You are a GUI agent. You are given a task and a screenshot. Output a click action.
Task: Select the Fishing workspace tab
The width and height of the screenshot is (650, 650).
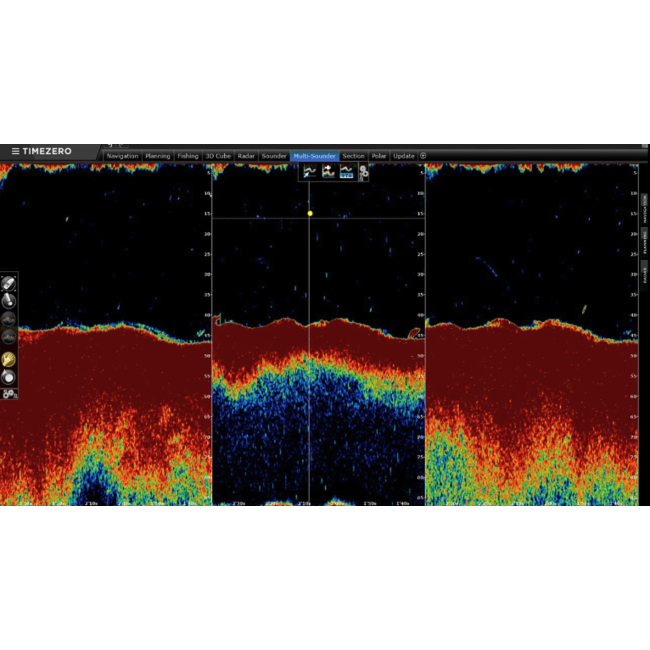188,156
